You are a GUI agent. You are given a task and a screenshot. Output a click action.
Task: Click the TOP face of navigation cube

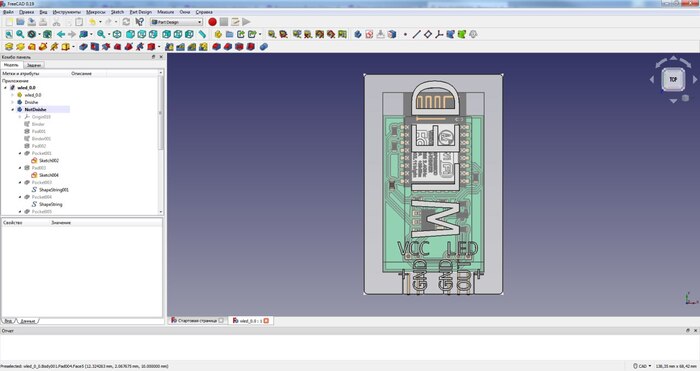point(673,79)
